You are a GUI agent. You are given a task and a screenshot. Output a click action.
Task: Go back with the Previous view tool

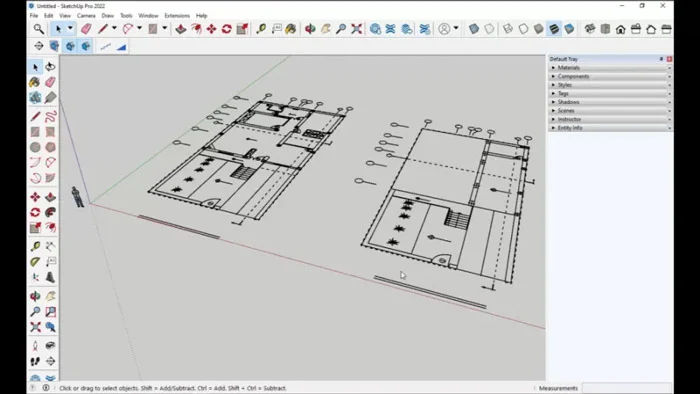(50, 327)
